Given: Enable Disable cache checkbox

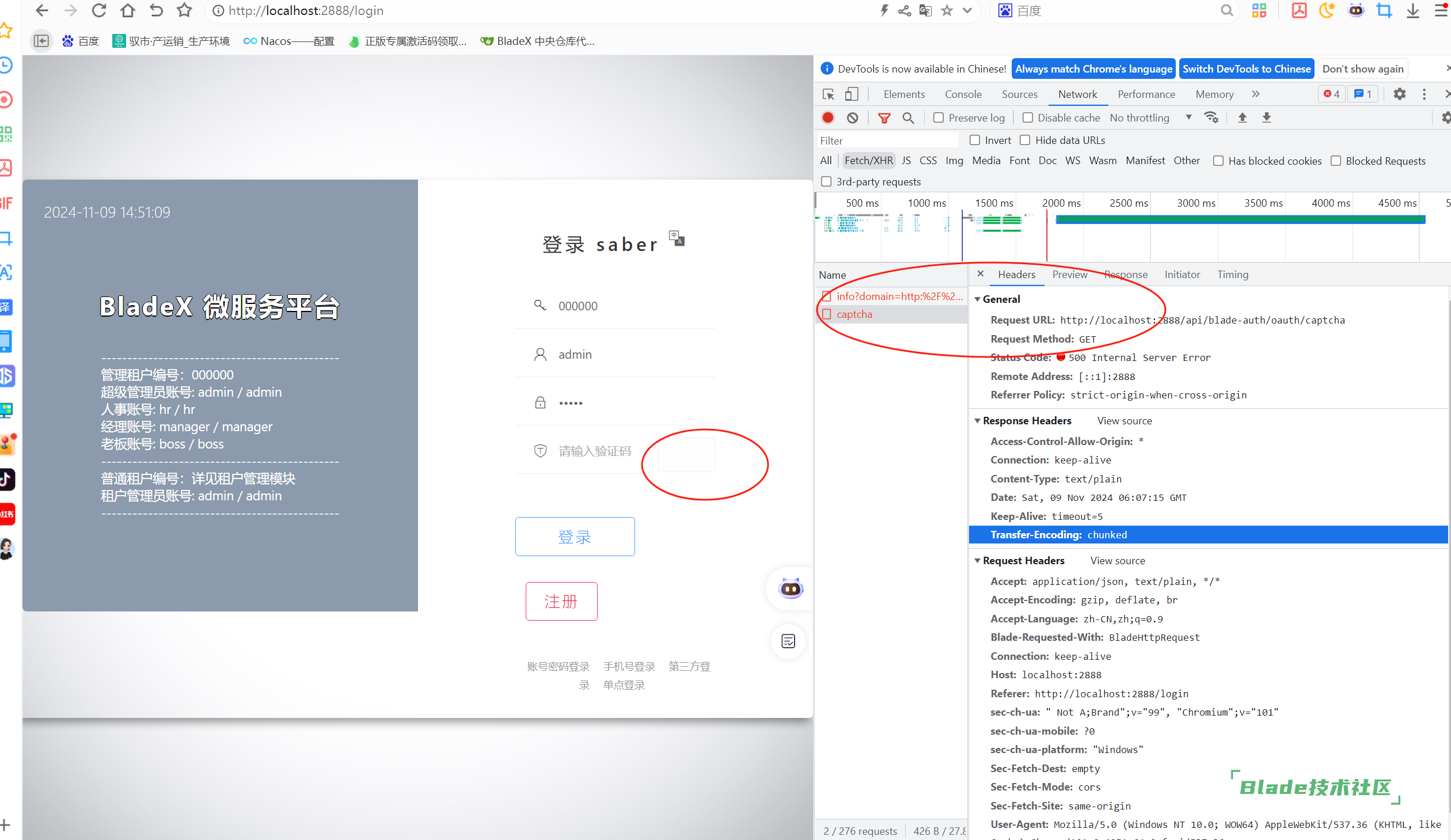Looking at the screenshot, I should point(1028,117).
